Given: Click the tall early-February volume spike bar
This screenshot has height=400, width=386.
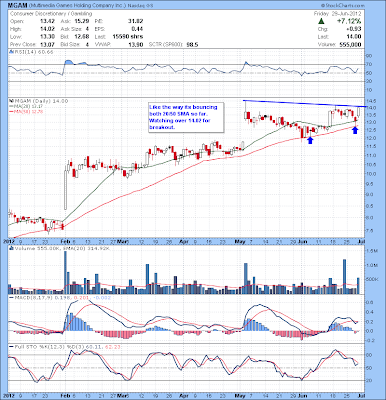Looking at the screenshot, I should 65,273.
